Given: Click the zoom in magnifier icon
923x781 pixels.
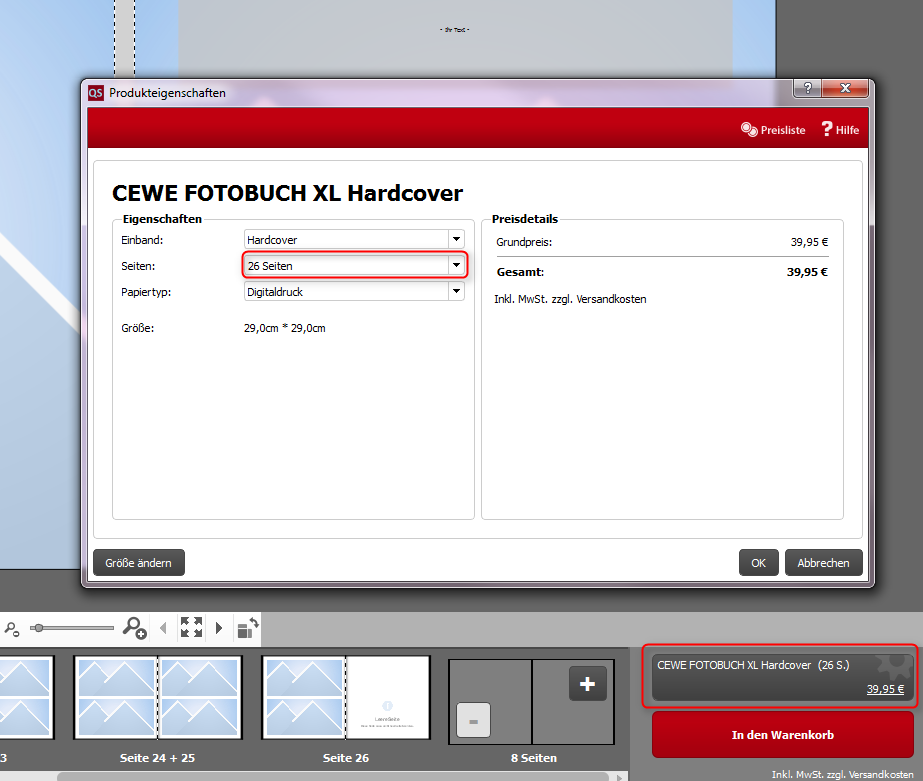Looking at the screenshot, I should pos(134,628).
